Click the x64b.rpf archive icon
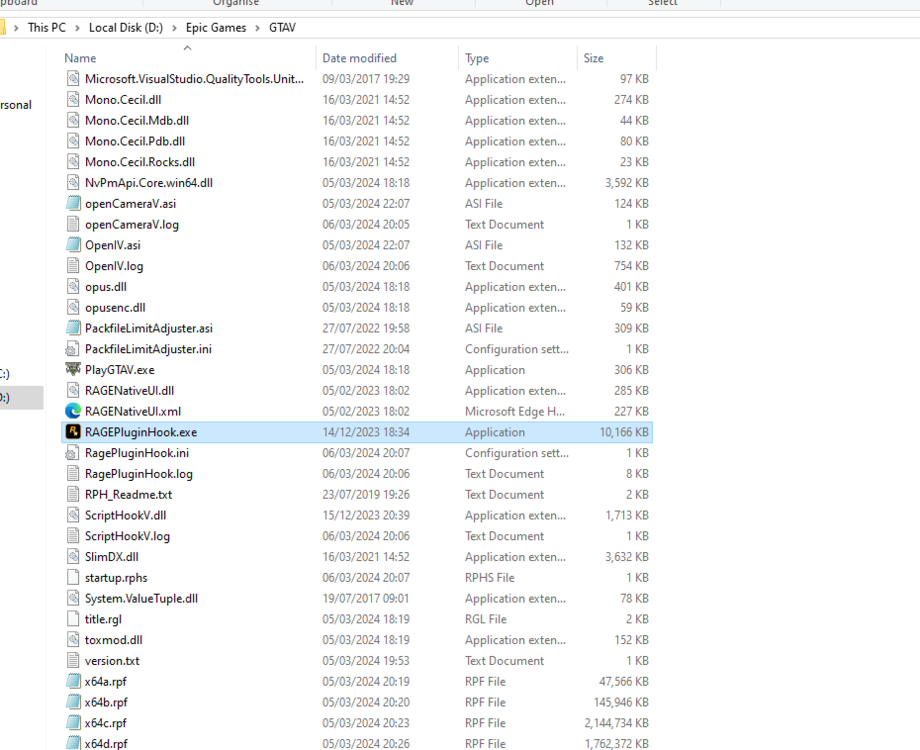The width and height of the screenshot is (920, 750). point(73,702)
